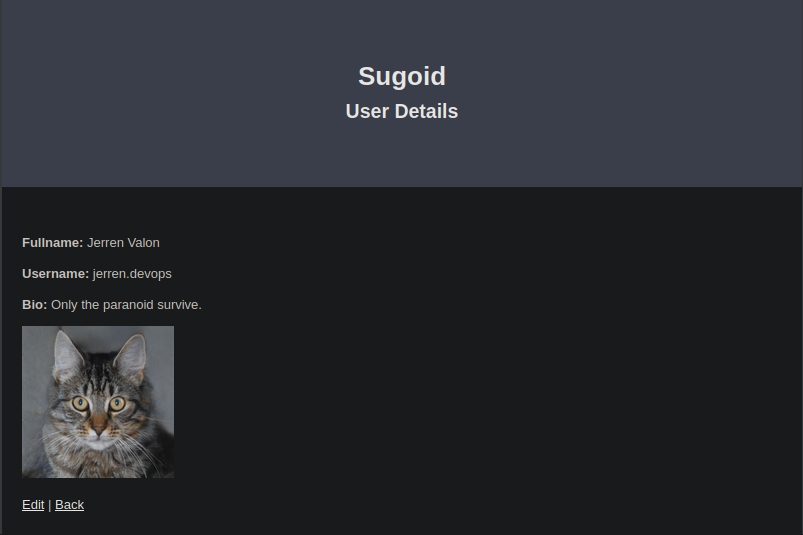Click the pipe separator between Edit and Back

point(50,505)
